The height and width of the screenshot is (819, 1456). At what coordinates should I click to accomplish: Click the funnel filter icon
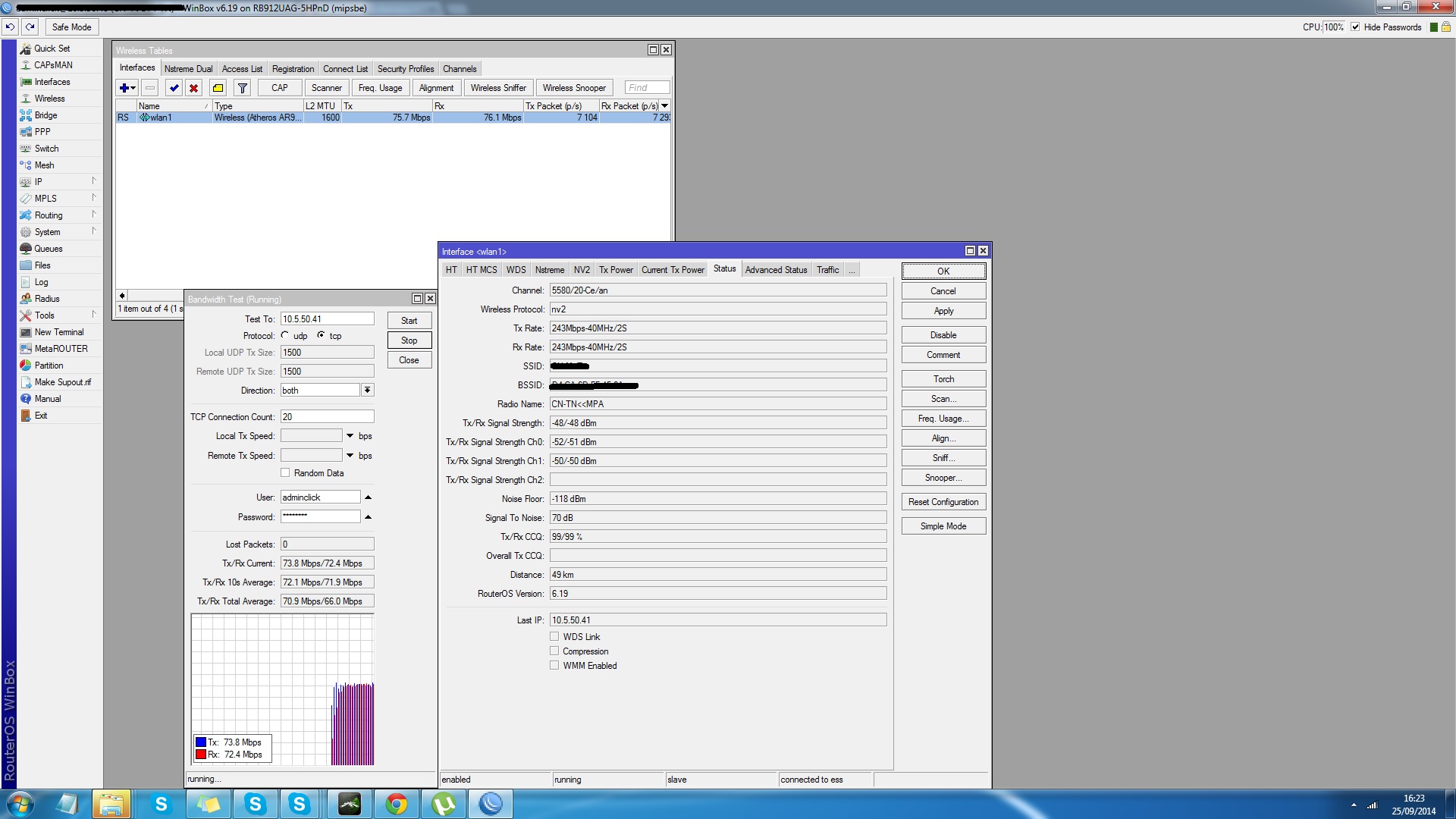pos(242,88)
